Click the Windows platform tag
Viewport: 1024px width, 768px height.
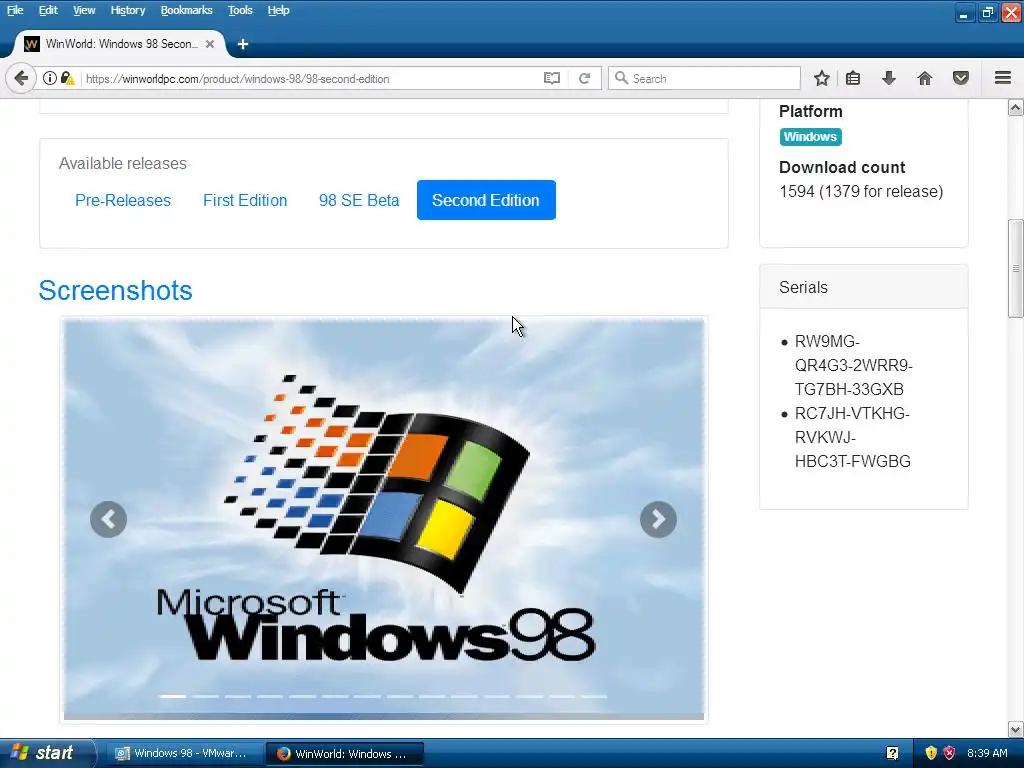[x=810, y=136]
